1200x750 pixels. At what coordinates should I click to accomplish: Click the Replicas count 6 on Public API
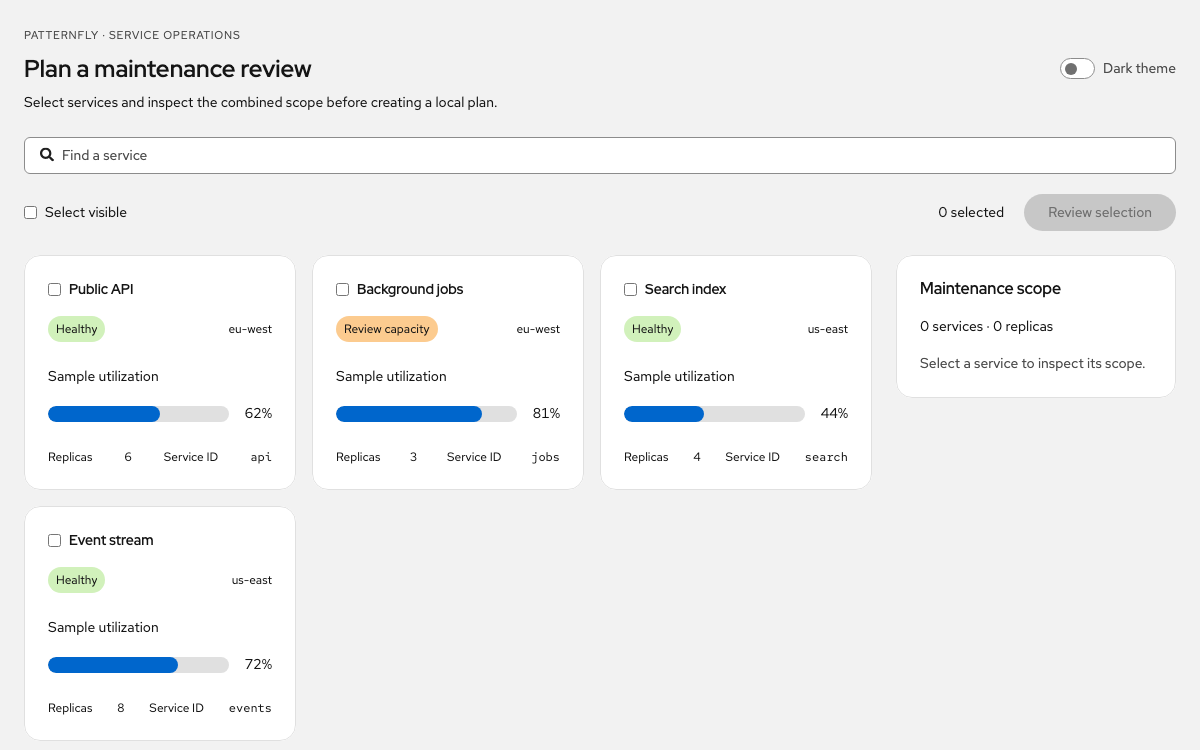(128, 457)
